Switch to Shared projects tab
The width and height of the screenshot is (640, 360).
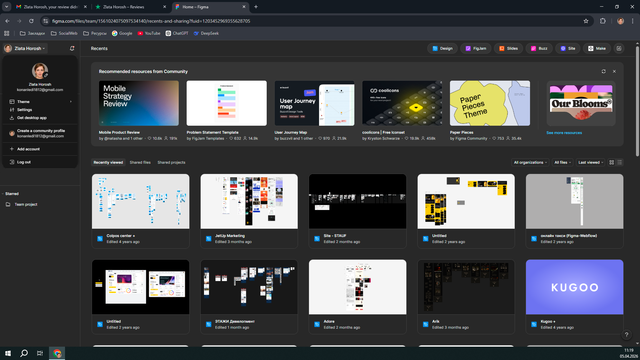click(171, 162)
